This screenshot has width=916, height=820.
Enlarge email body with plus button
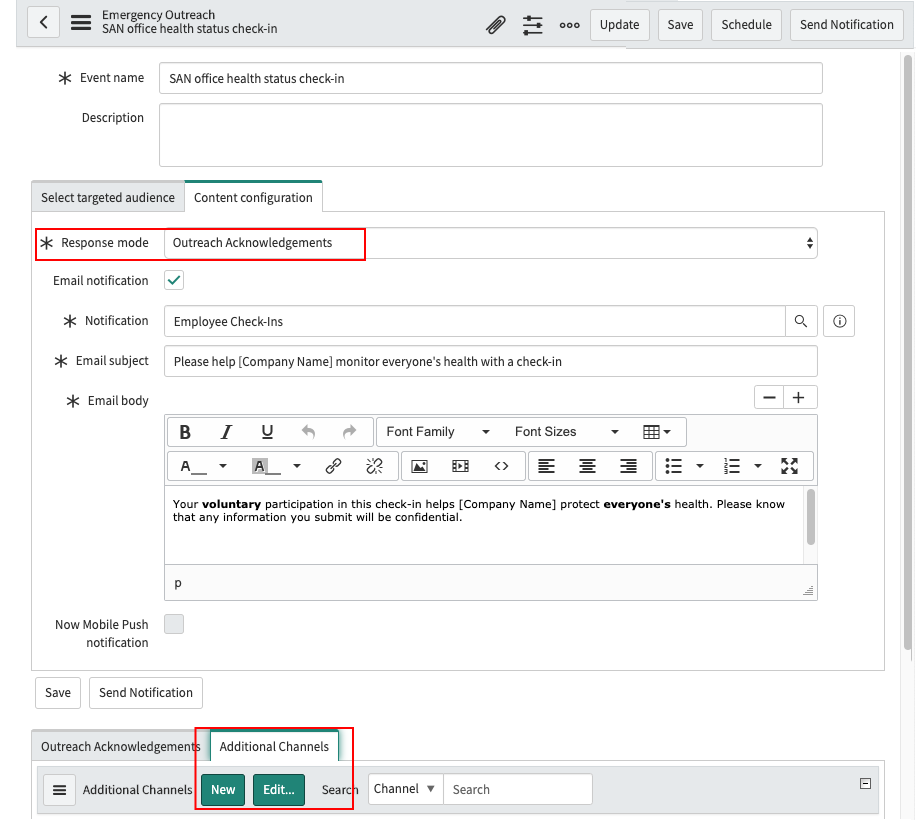pyautogui.click(x=799, y=398)
